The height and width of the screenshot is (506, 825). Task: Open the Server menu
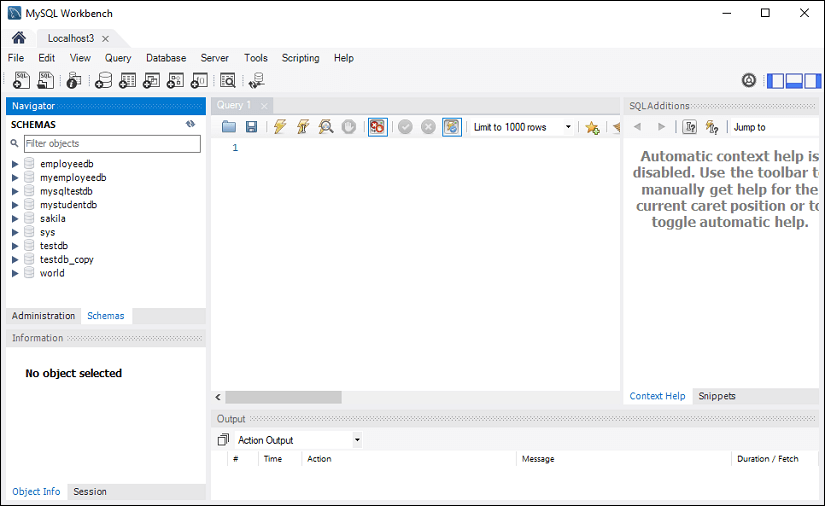[214, 58]
